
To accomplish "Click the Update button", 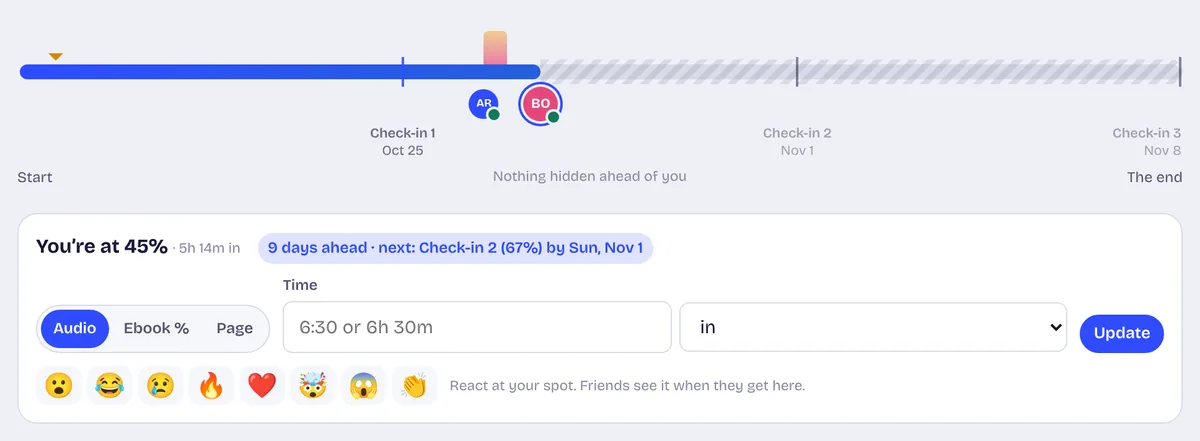I will [1122, 332].
